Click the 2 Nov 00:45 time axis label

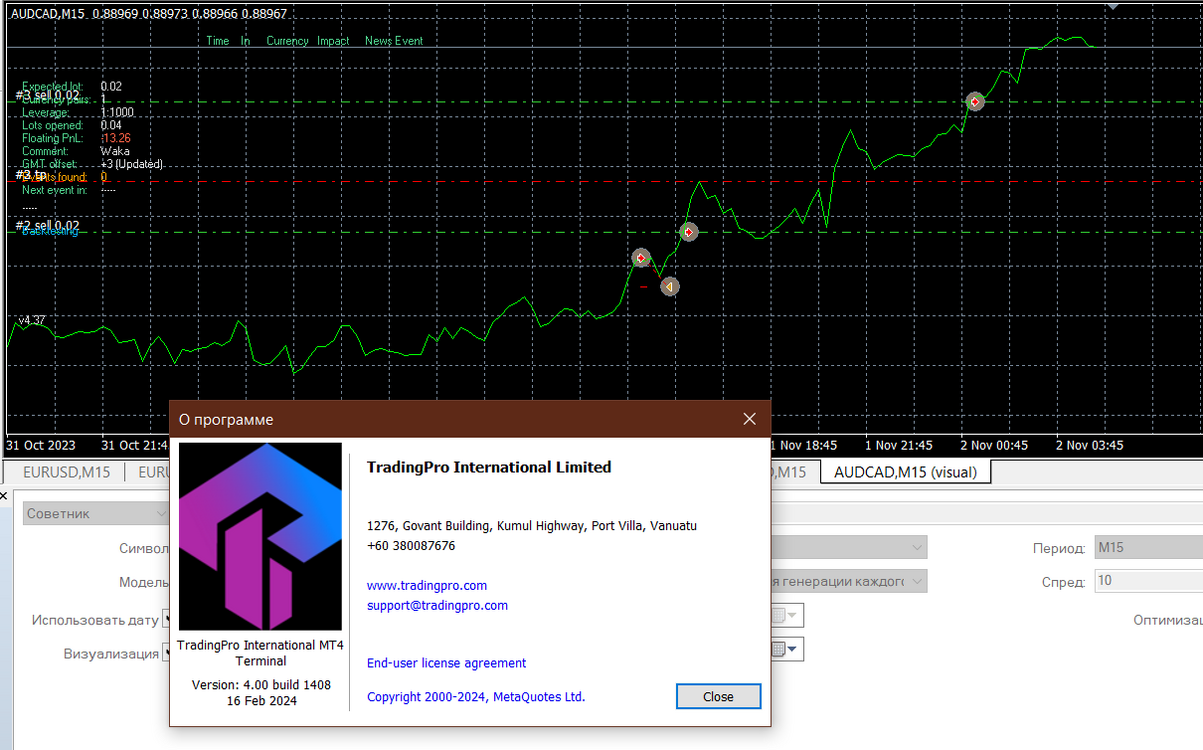pyautogui.click(x=995, y=445)
